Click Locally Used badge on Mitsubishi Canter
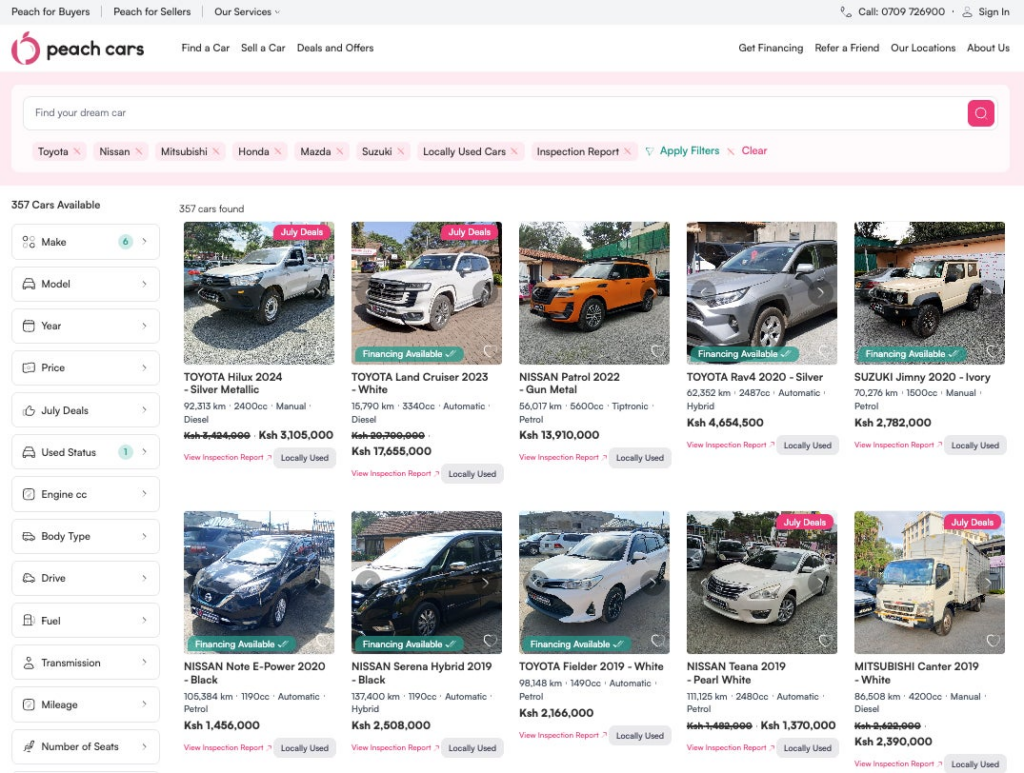 [x=975, y=764]
